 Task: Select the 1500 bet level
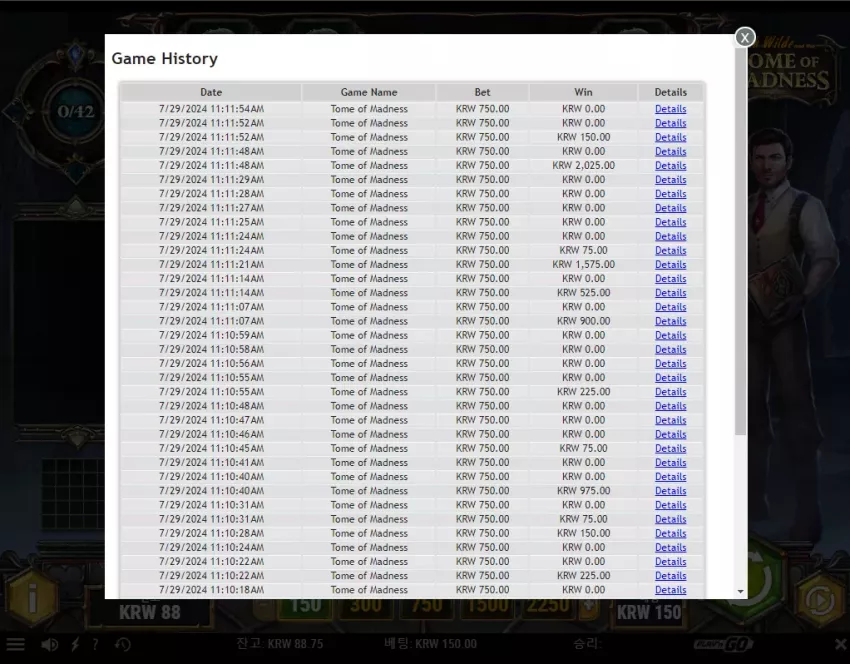[487, 608]
